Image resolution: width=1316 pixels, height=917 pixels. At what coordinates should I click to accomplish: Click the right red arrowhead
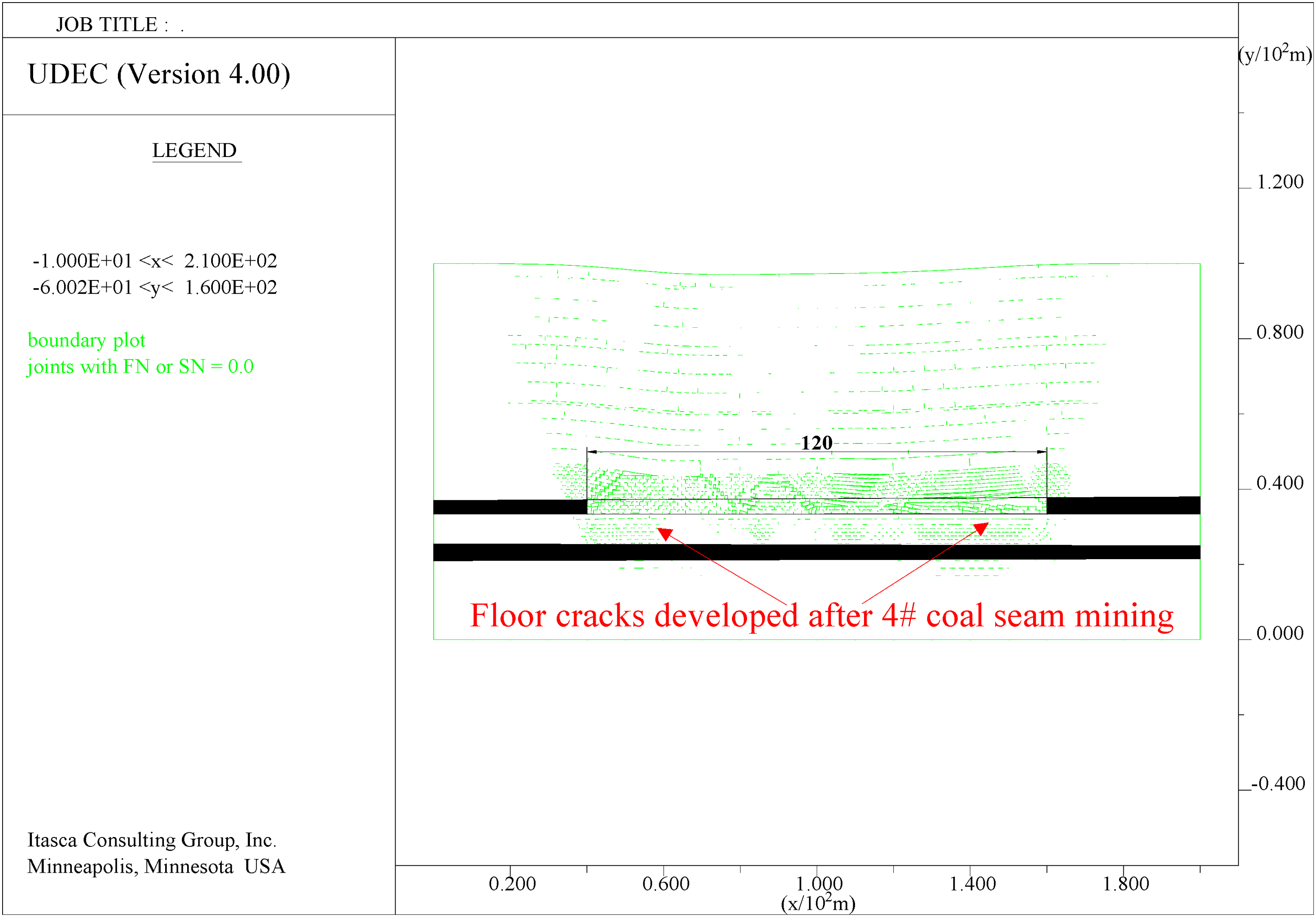tap(981, 528)
